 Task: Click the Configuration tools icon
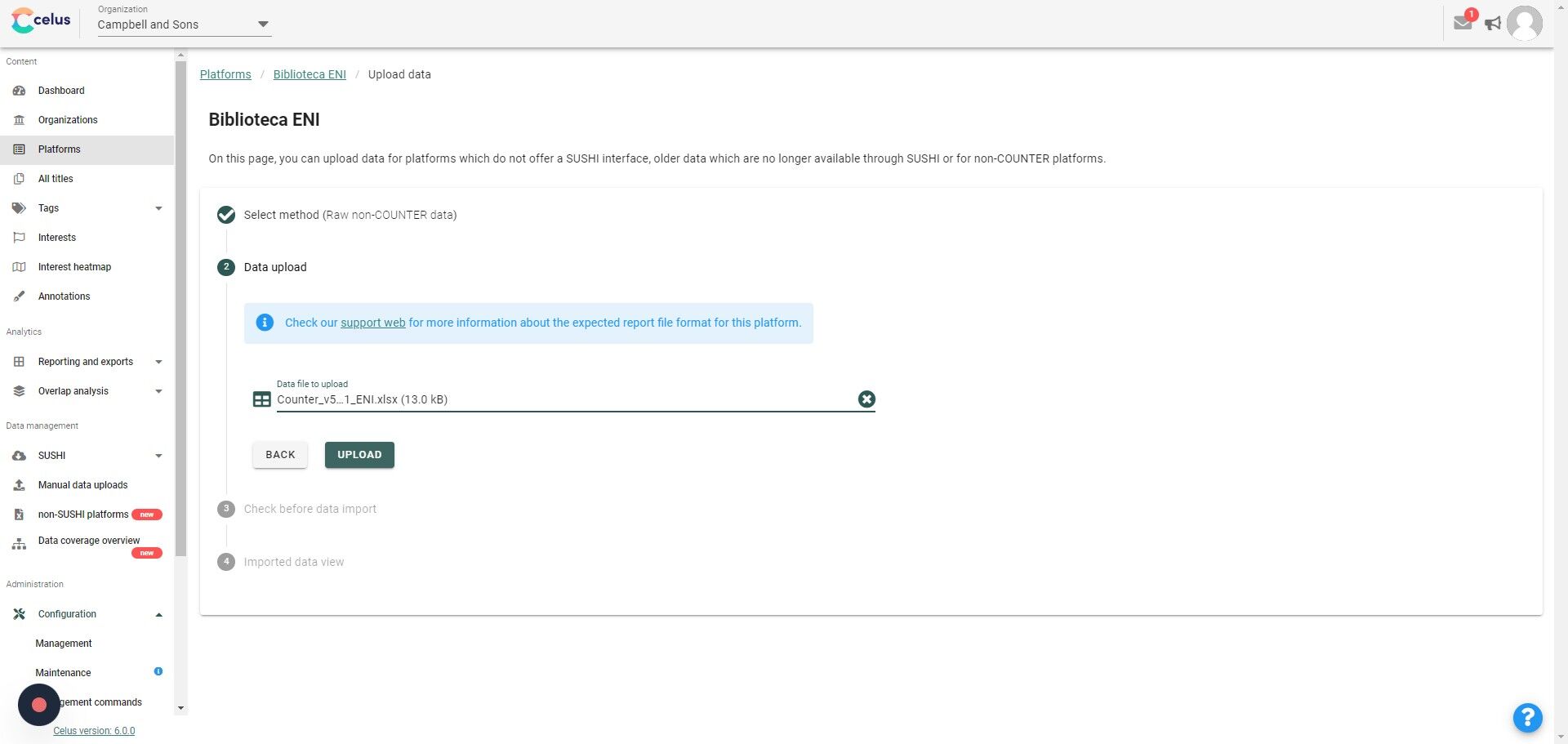click(x=20, y=614)
